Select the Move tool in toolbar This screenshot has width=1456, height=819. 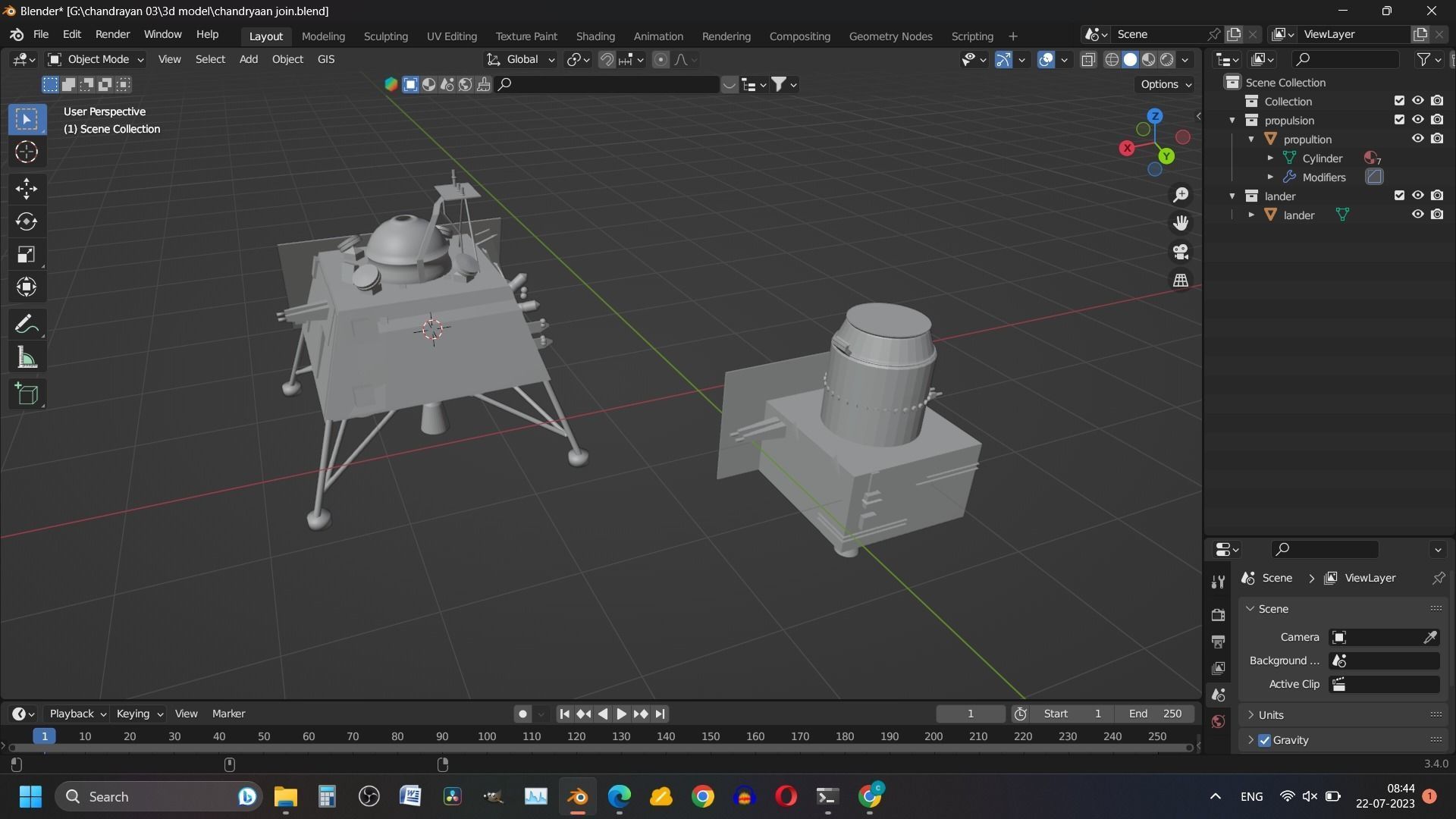click(27, 188)
